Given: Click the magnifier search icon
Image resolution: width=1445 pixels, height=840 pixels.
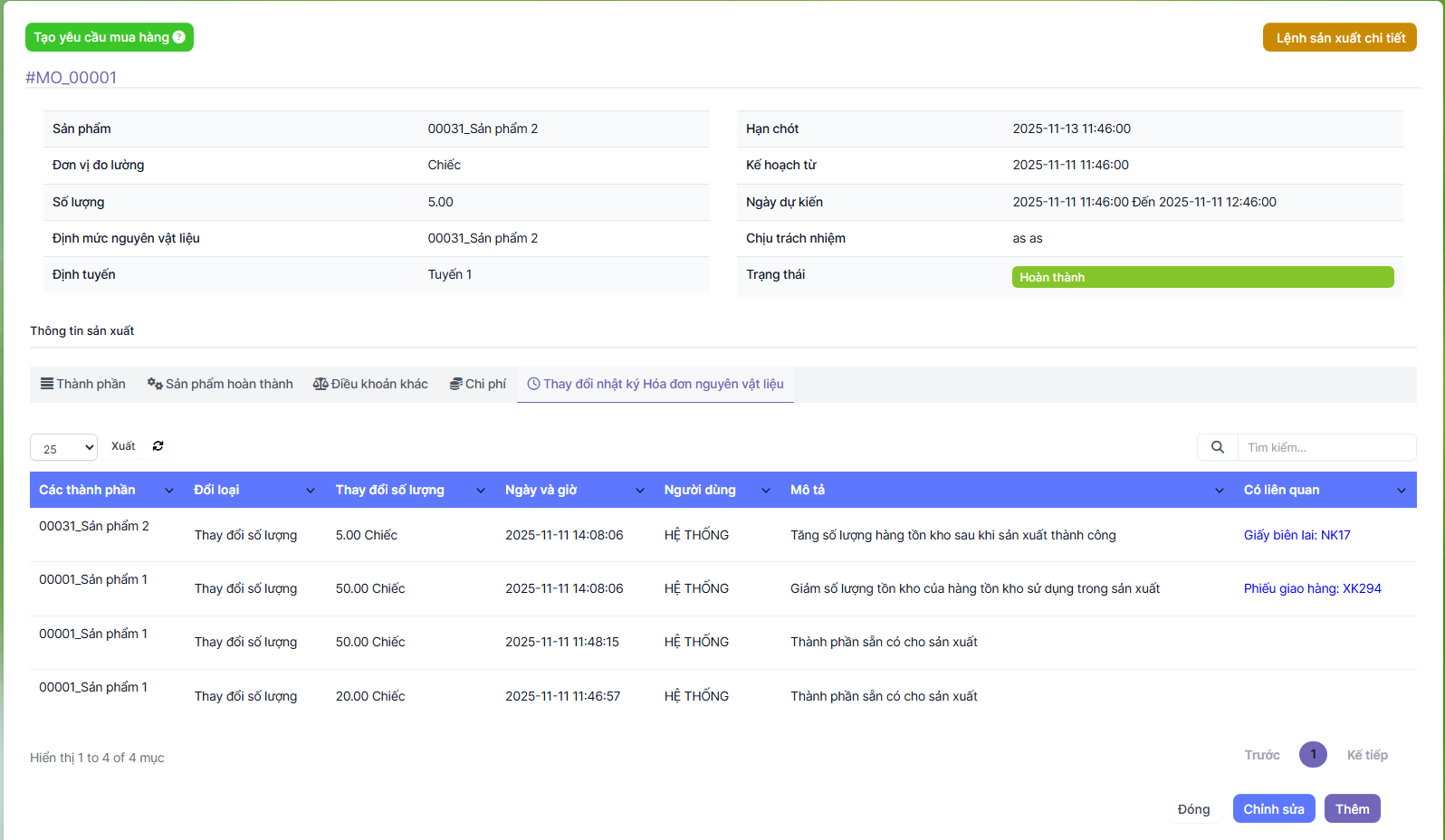Looking at the screenshot, I should [x=1217, y=447].
